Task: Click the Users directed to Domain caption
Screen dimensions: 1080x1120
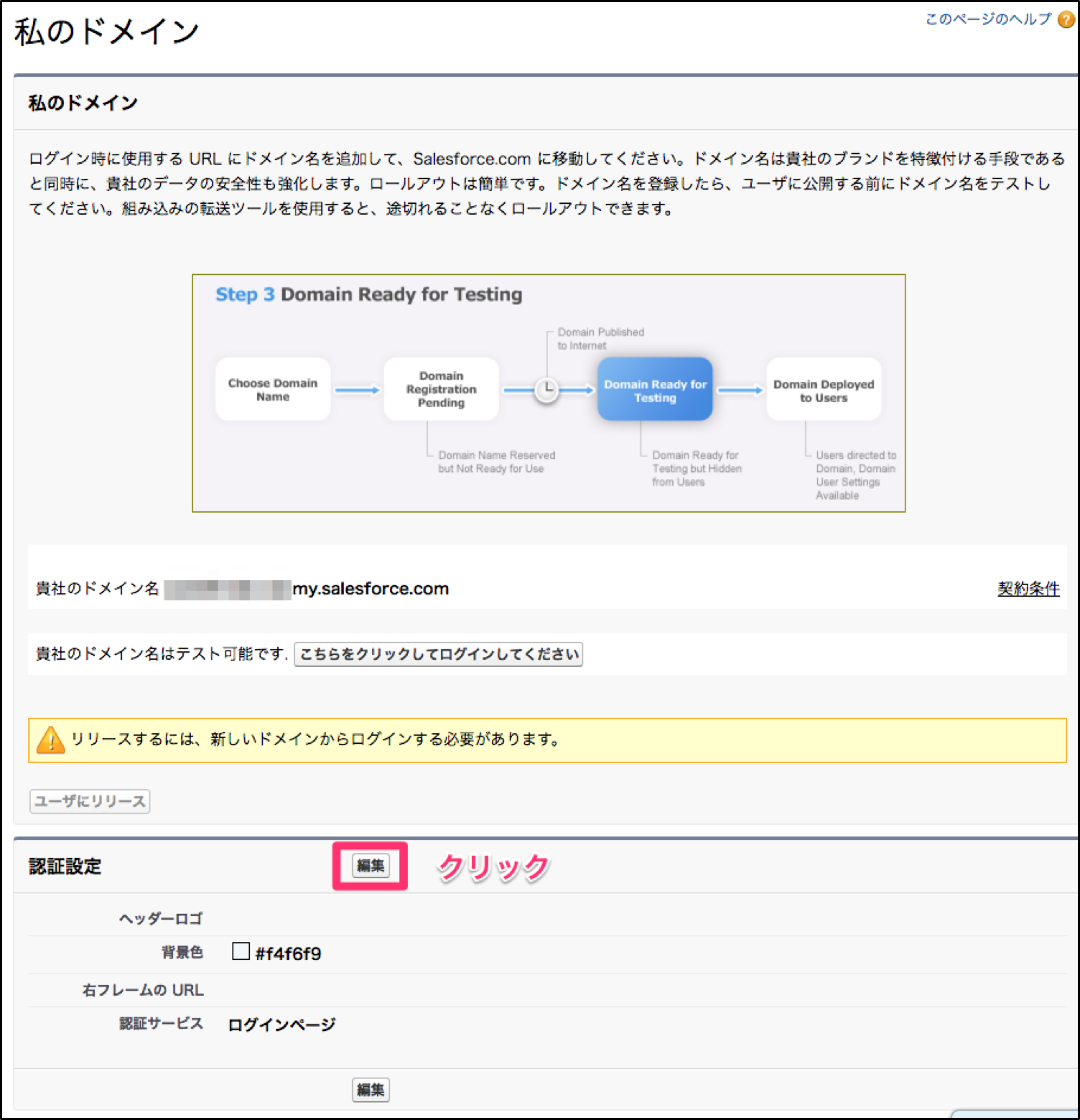Action: click(856, 475)
